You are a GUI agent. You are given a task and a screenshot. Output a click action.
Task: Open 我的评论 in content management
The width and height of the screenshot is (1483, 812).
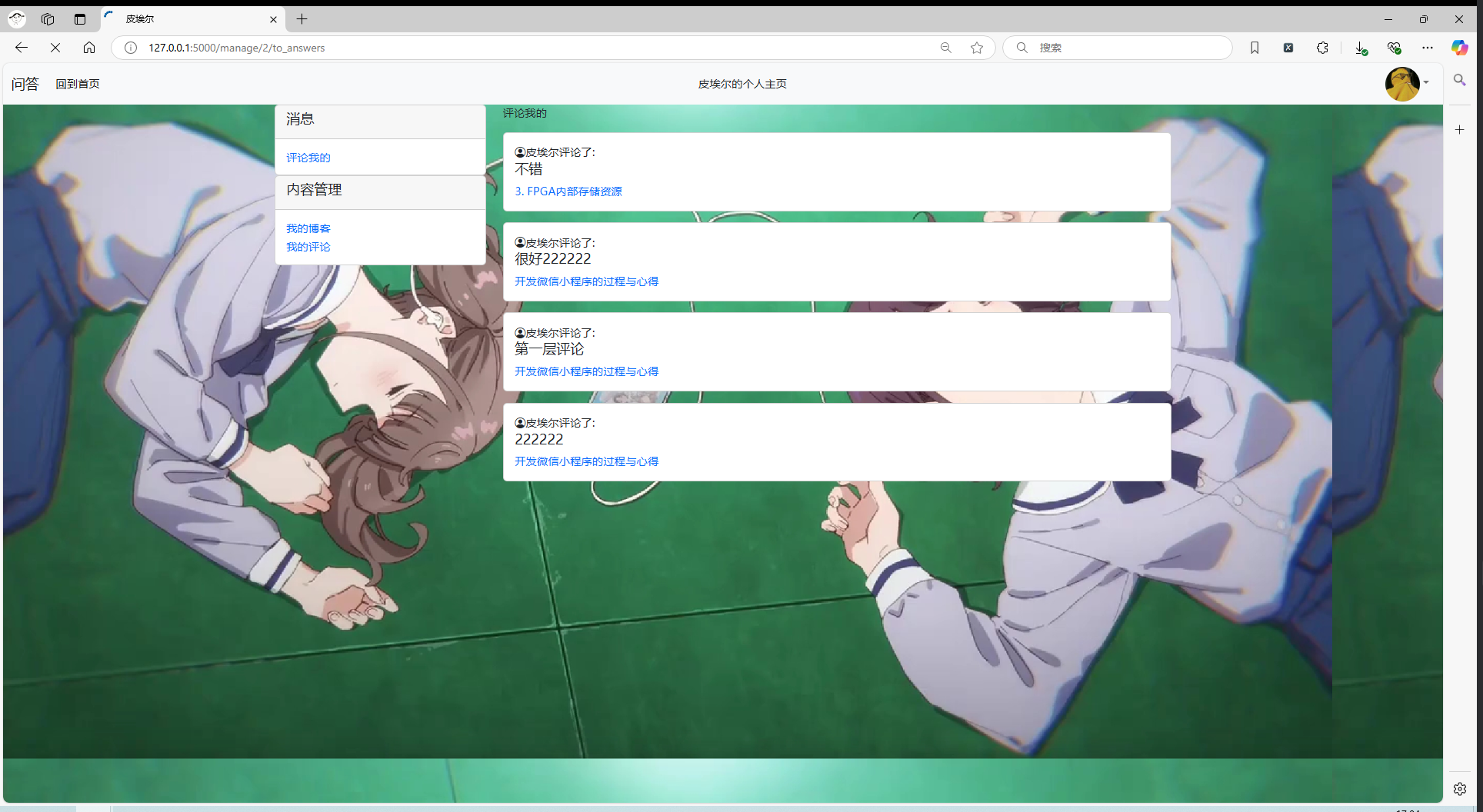pyautogui.click(x=308, y=247)
